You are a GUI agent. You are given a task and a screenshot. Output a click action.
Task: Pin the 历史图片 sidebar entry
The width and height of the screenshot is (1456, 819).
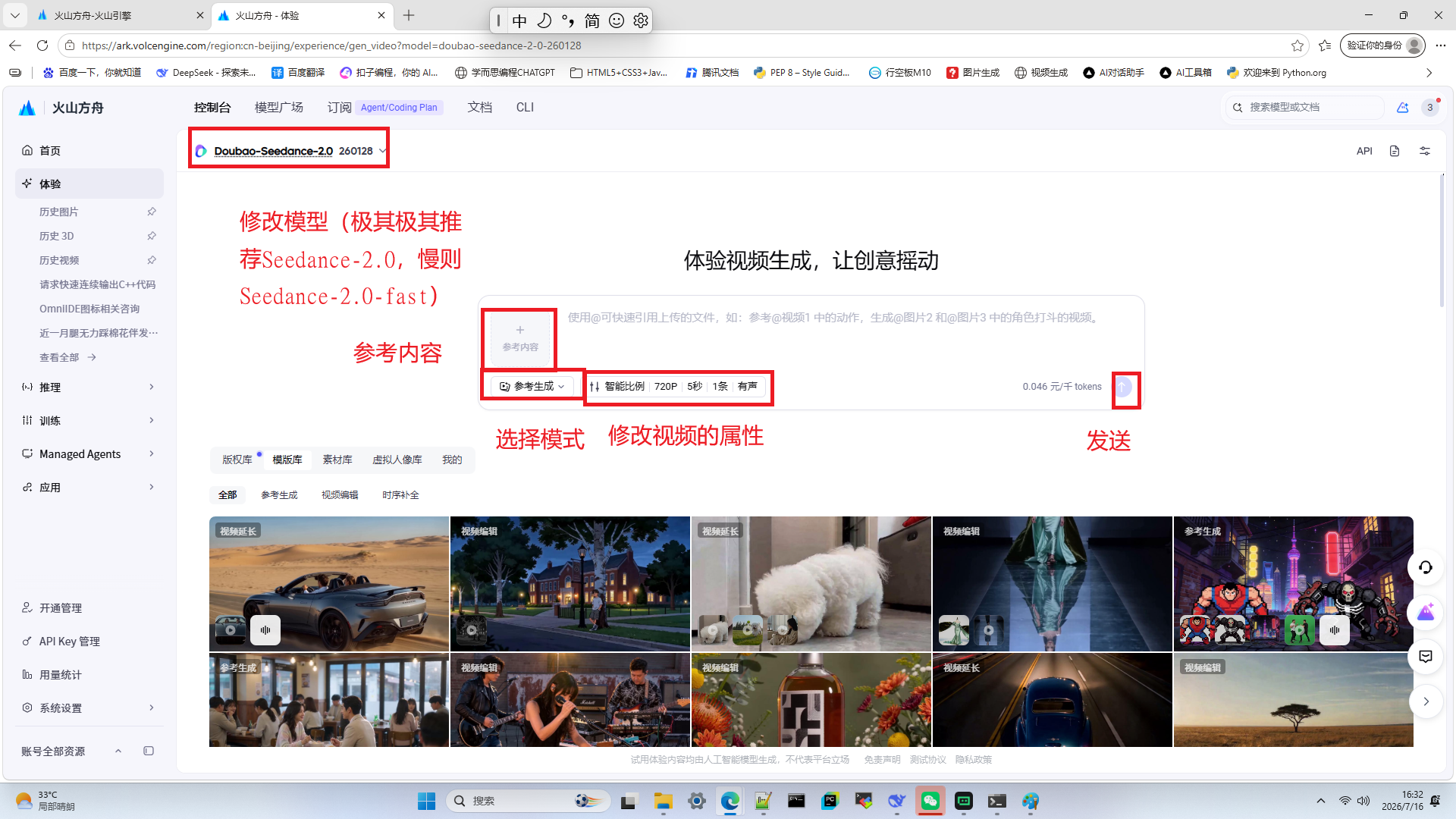coord(152,212)
